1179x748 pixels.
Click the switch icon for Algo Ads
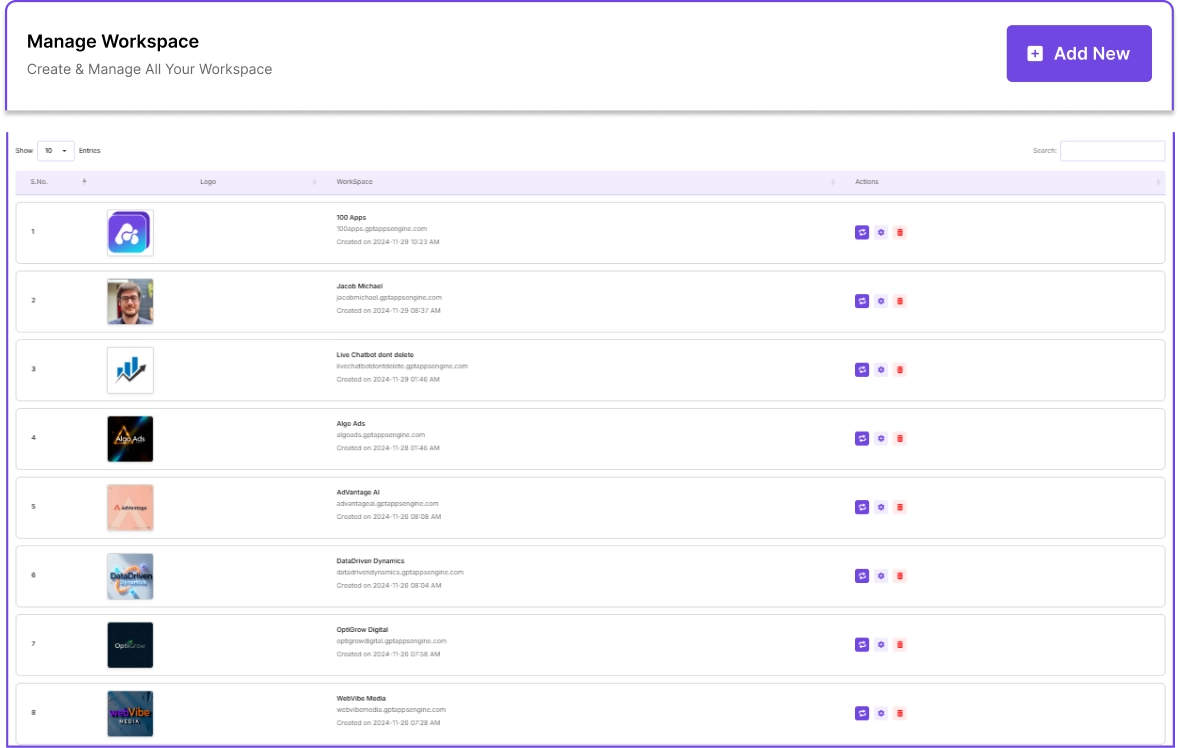coord(862,438)
